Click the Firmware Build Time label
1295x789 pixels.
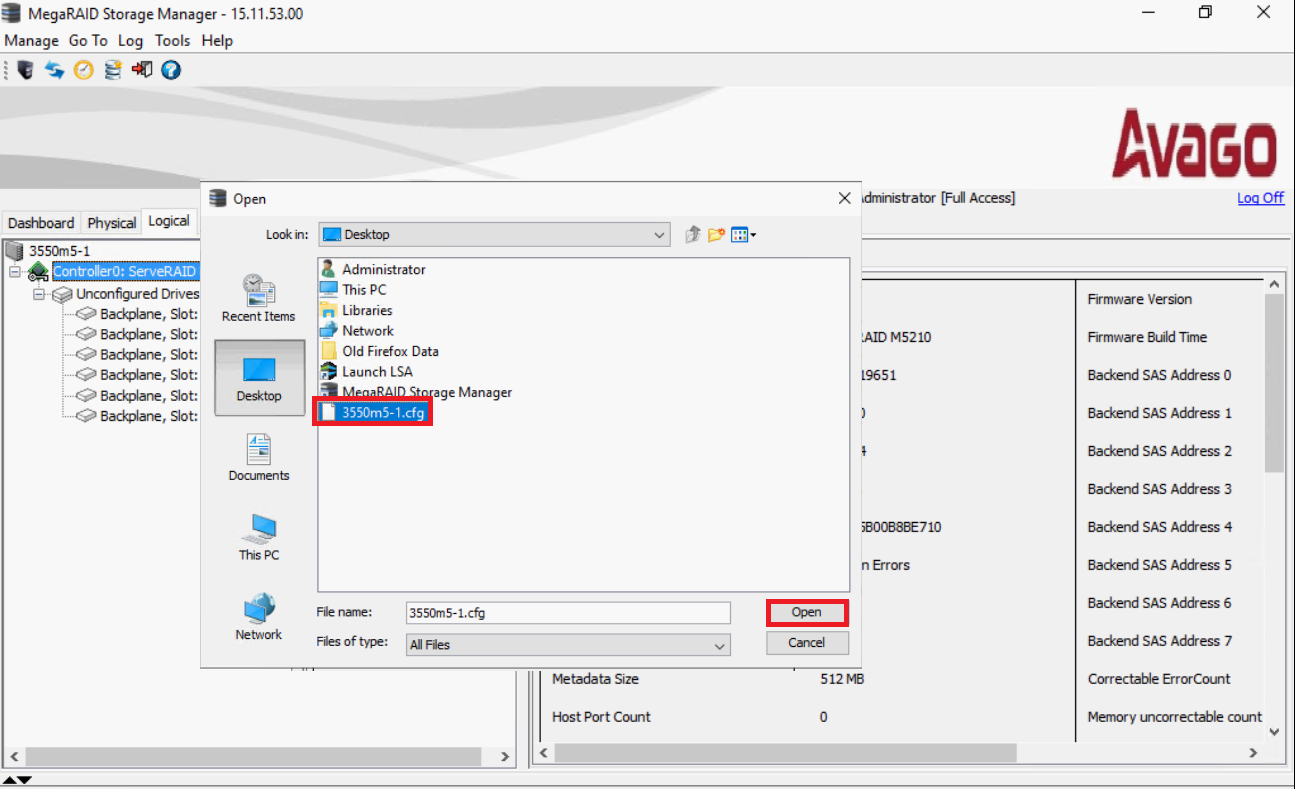(1147, 337)
